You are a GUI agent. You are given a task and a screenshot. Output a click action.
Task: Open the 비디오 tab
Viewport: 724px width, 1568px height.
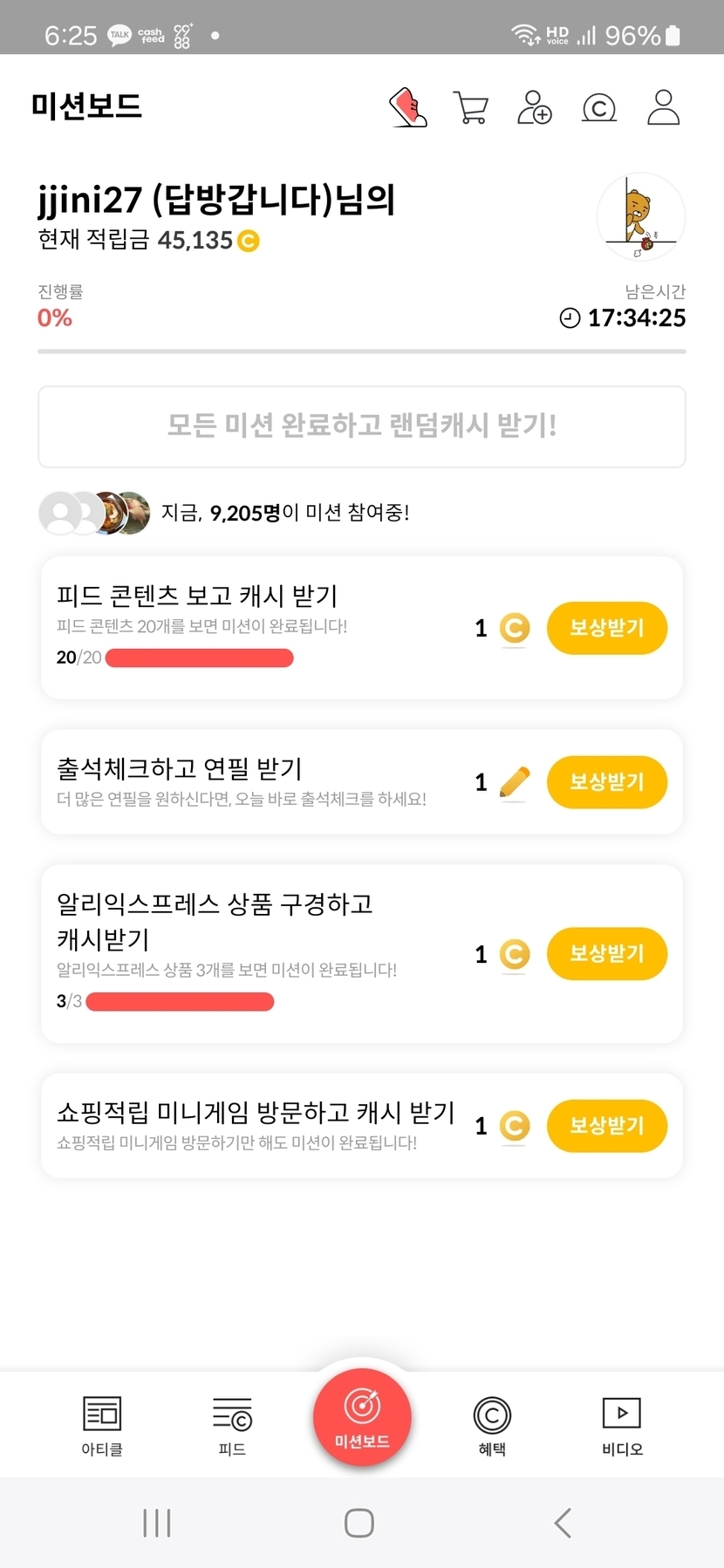(x=622, y=1425)
